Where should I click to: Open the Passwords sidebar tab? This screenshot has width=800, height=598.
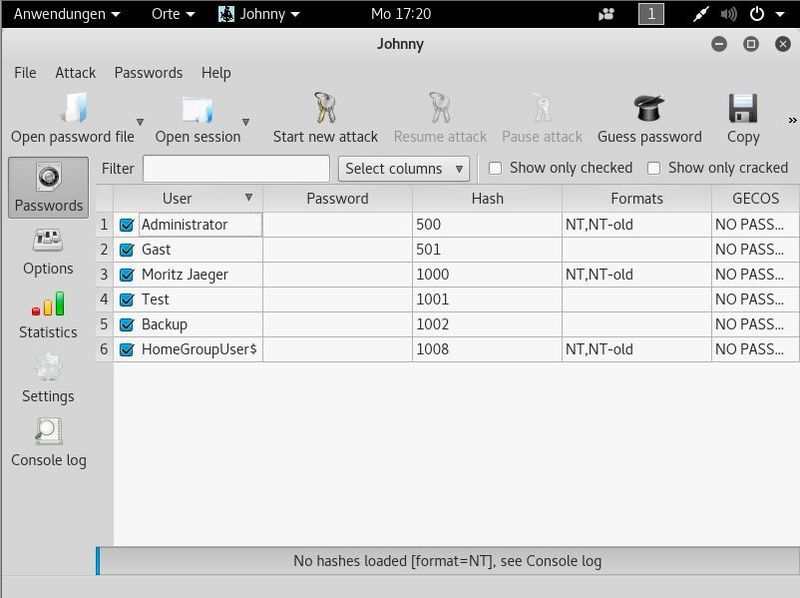pyautogui.click(x=48, y=188)
